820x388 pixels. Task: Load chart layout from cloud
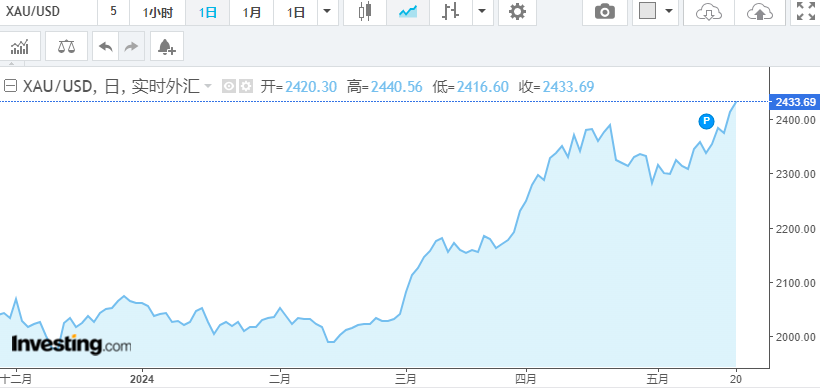click(x=709, y=12)
